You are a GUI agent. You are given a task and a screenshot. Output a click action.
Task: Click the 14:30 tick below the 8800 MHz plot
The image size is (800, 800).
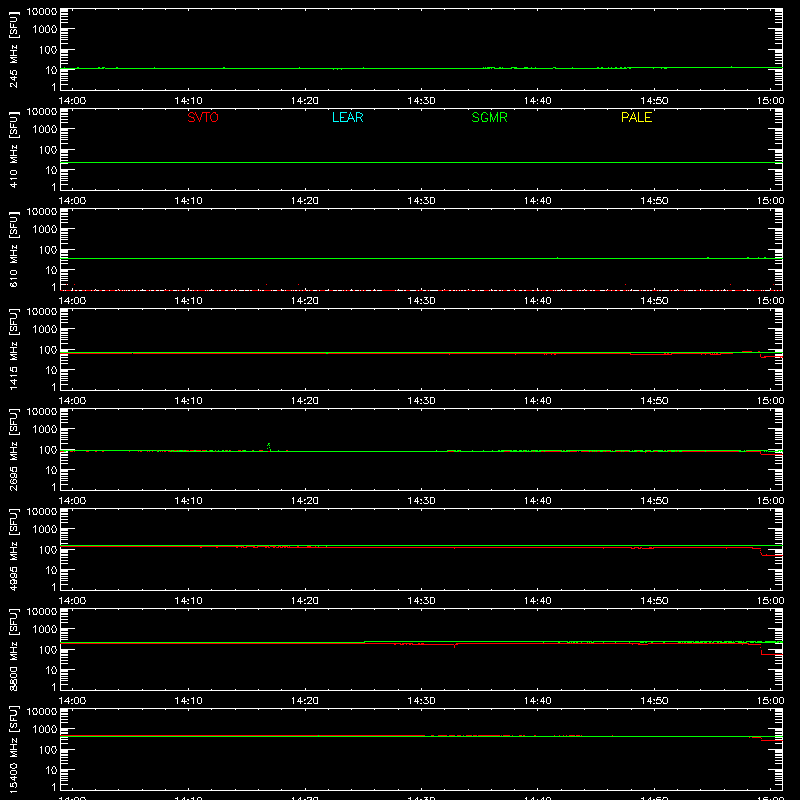421,701
